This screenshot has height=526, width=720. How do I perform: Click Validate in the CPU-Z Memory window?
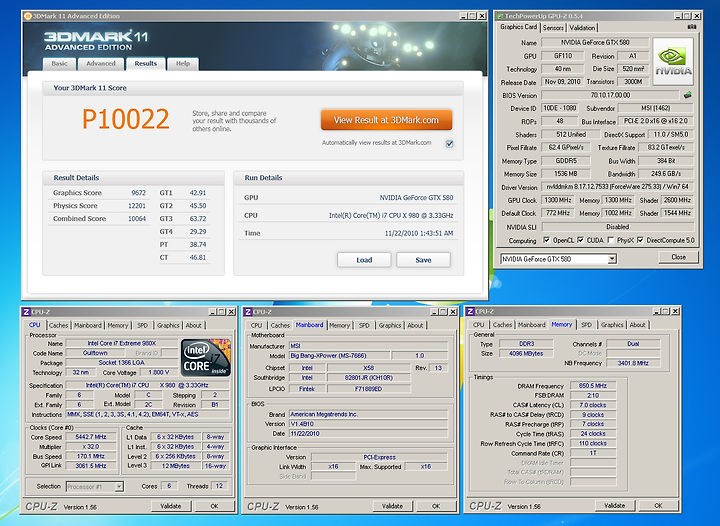(x=614, y=506)
